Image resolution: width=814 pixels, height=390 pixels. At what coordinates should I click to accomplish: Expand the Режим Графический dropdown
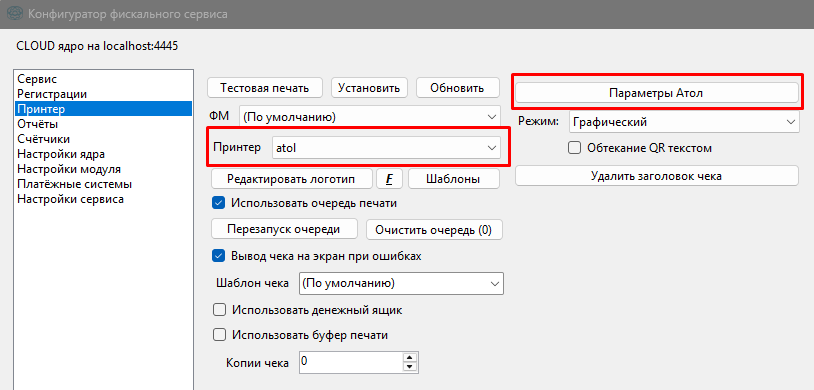point(684,123)
